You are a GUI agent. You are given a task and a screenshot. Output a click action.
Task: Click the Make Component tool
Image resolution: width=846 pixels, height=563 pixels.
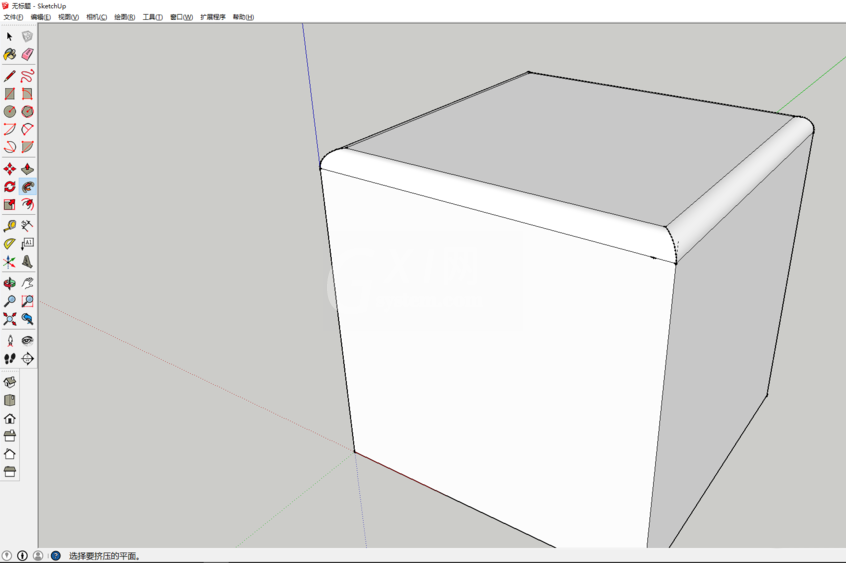pos(28,36)
